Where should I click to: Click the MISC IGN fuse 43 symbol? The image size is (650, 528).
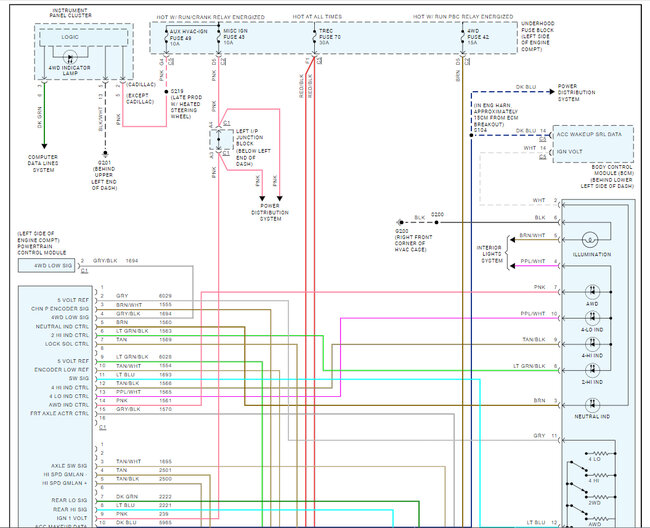[x=218, y=38]
